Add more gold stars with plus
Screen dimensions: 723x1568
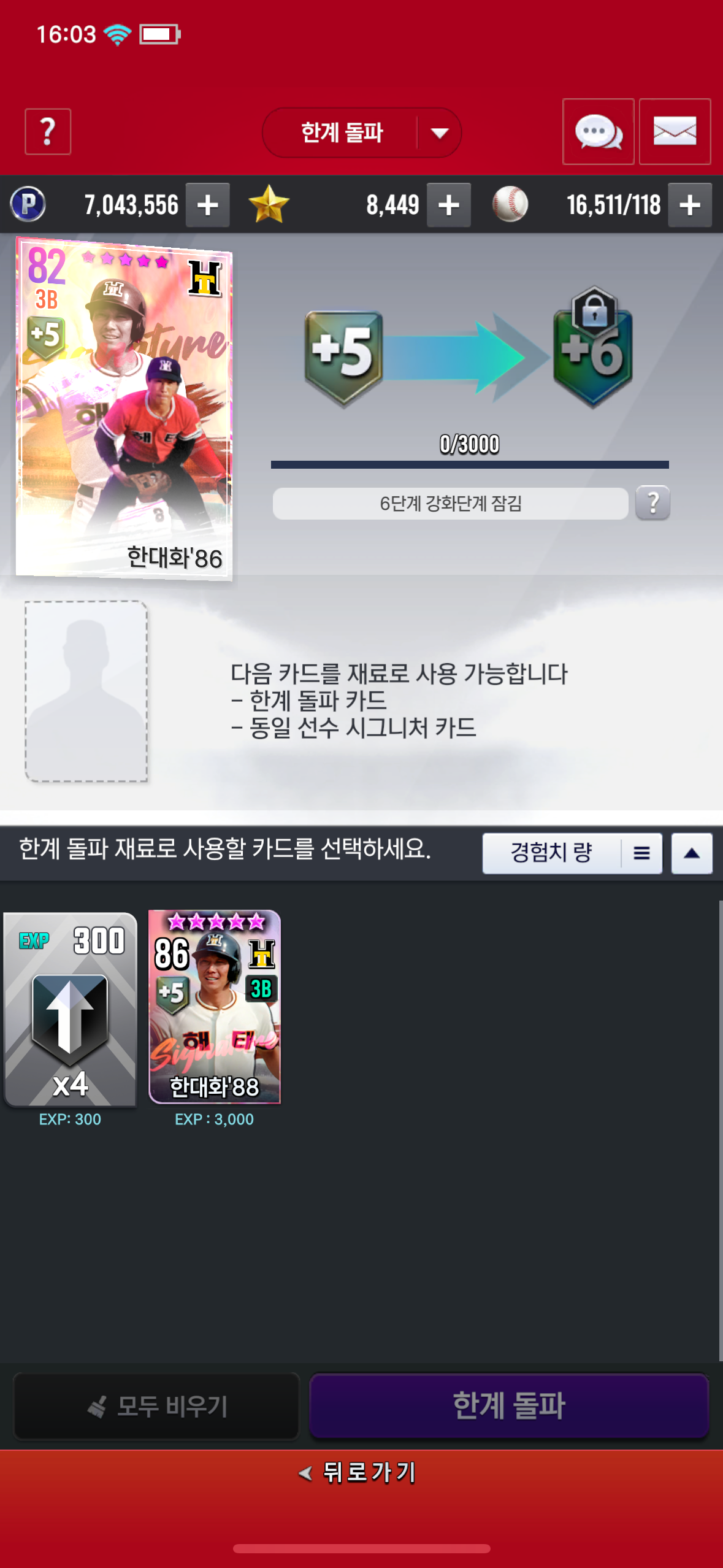[x=449, y=205]
